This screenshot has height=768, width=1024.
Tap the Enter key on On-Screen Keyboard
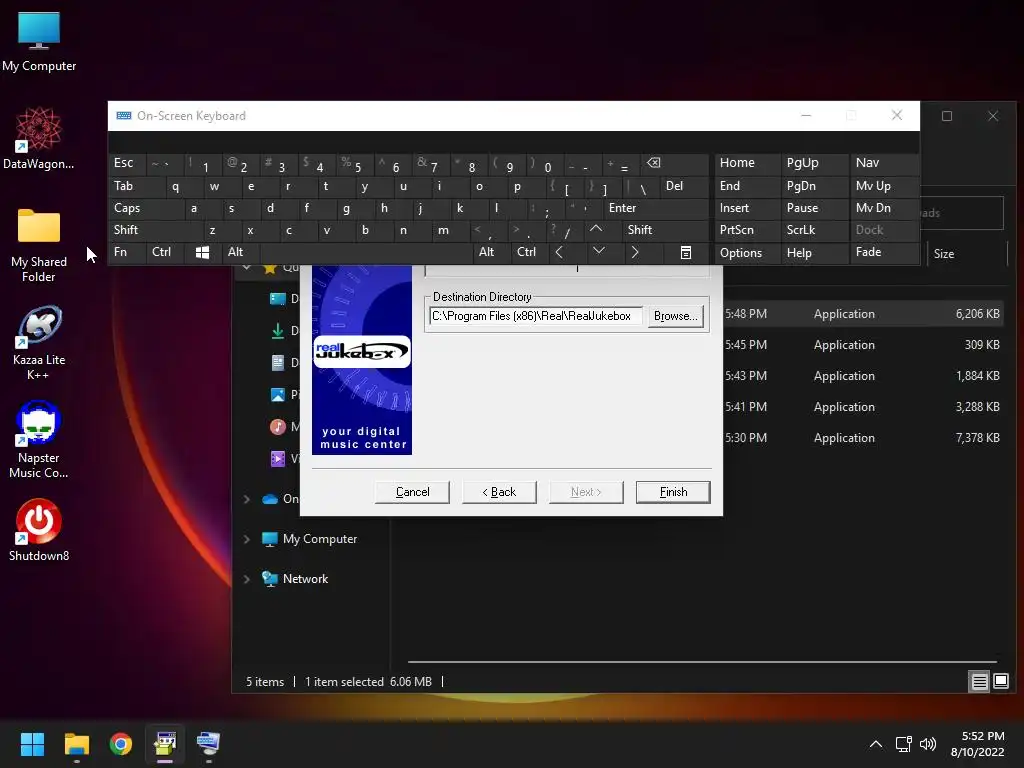655,208
